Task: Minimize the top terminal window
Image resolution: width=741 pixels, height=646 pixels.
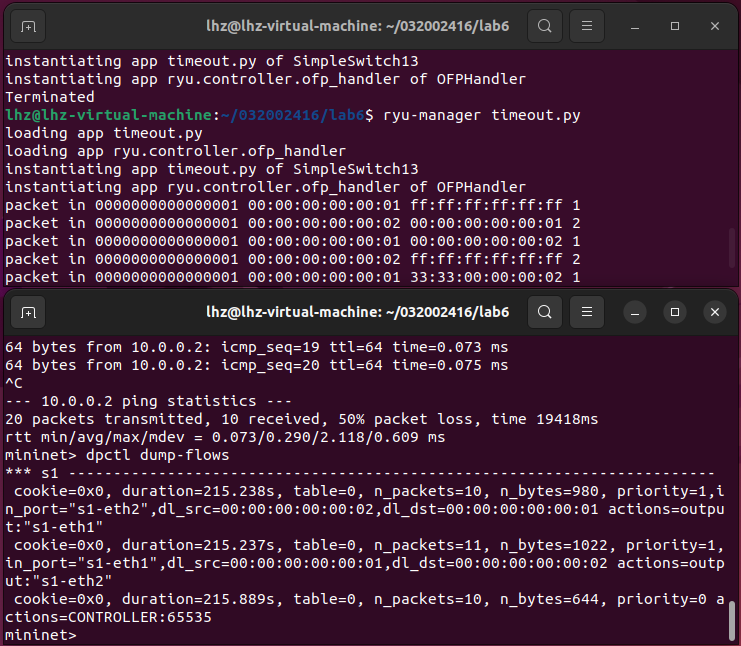Action: coord(634,25)
